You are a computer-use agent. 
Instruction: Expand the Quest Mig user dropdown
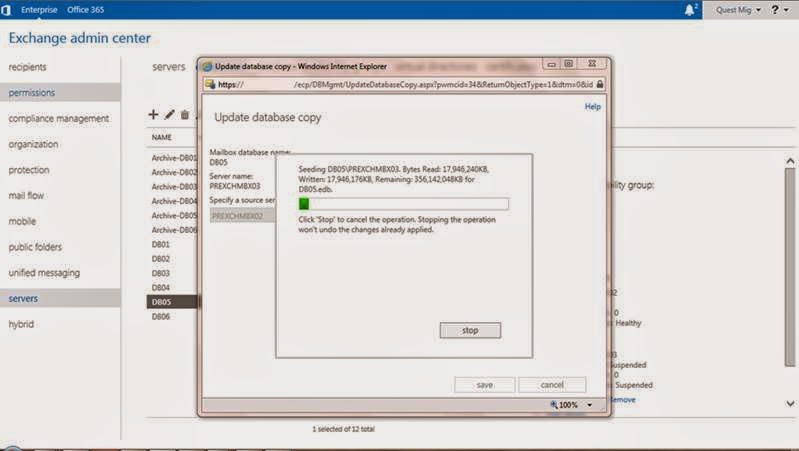coord(738,10)
